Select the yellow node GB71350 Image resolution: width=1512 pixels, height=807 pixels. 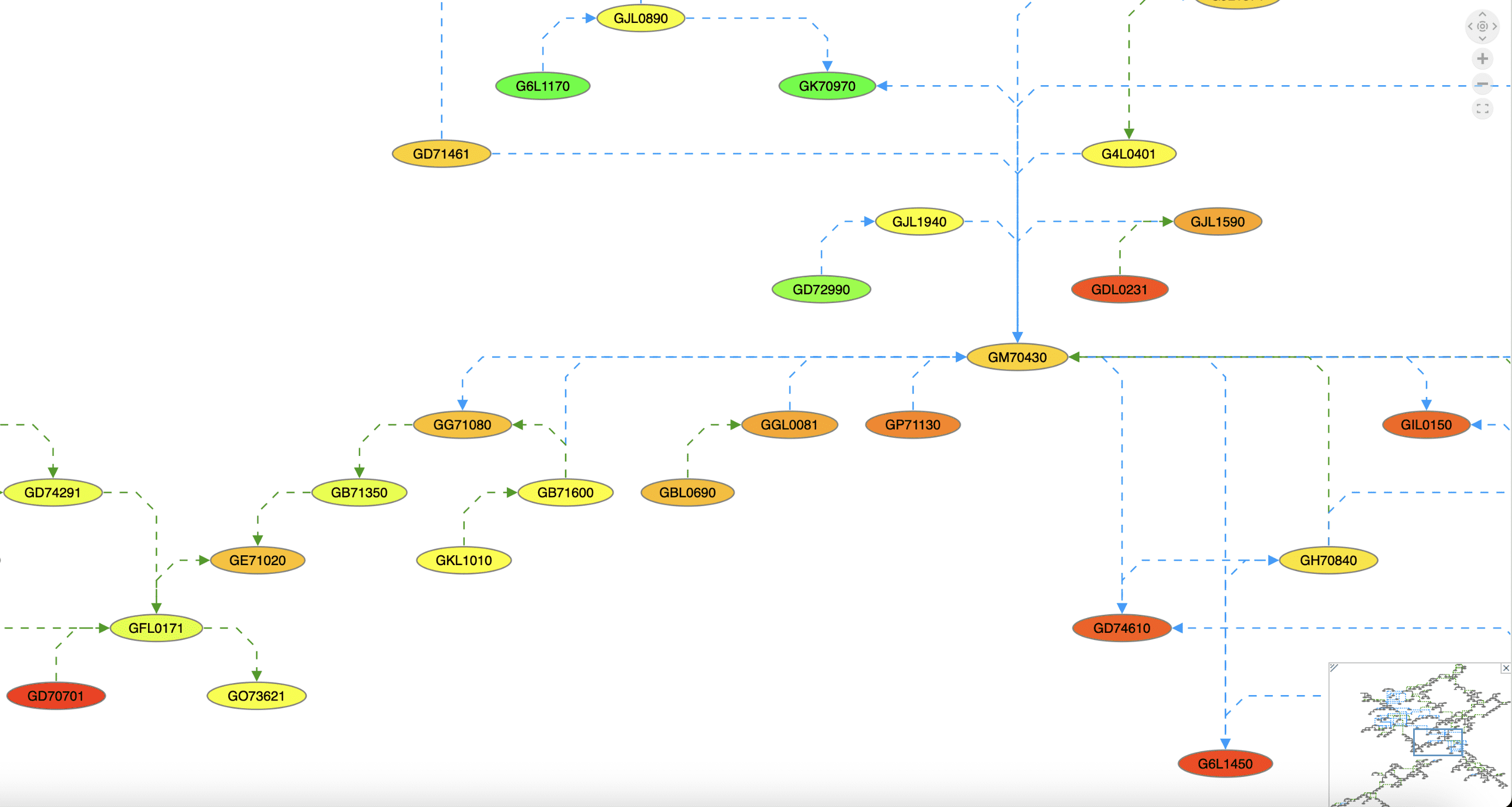coord(359,492)
